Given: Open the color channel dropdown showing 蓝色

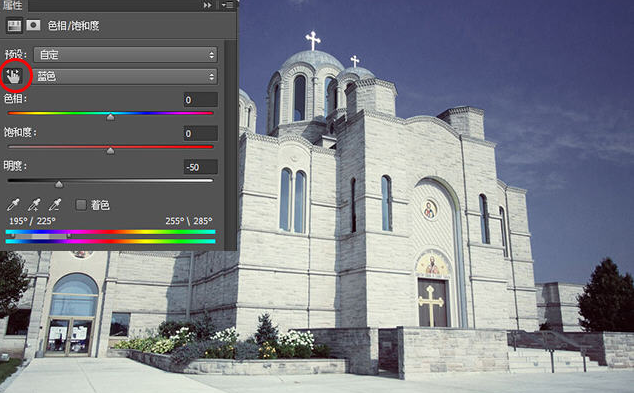Looking at the screenshot, I should point(126,76).
